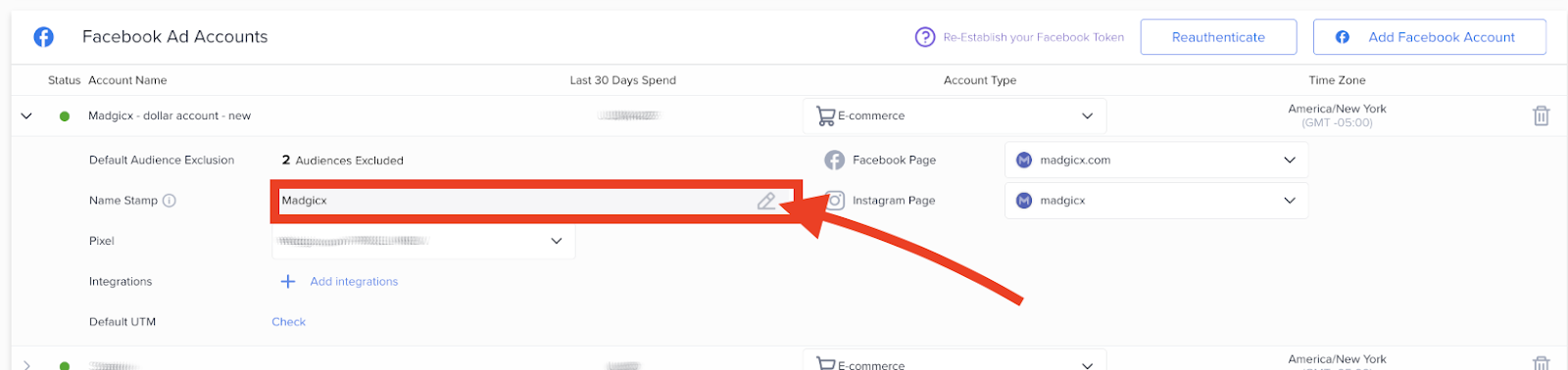1568x370 pixels.
Task: Open the Pixel selection dropdown
Action: (x=423, y=241)
